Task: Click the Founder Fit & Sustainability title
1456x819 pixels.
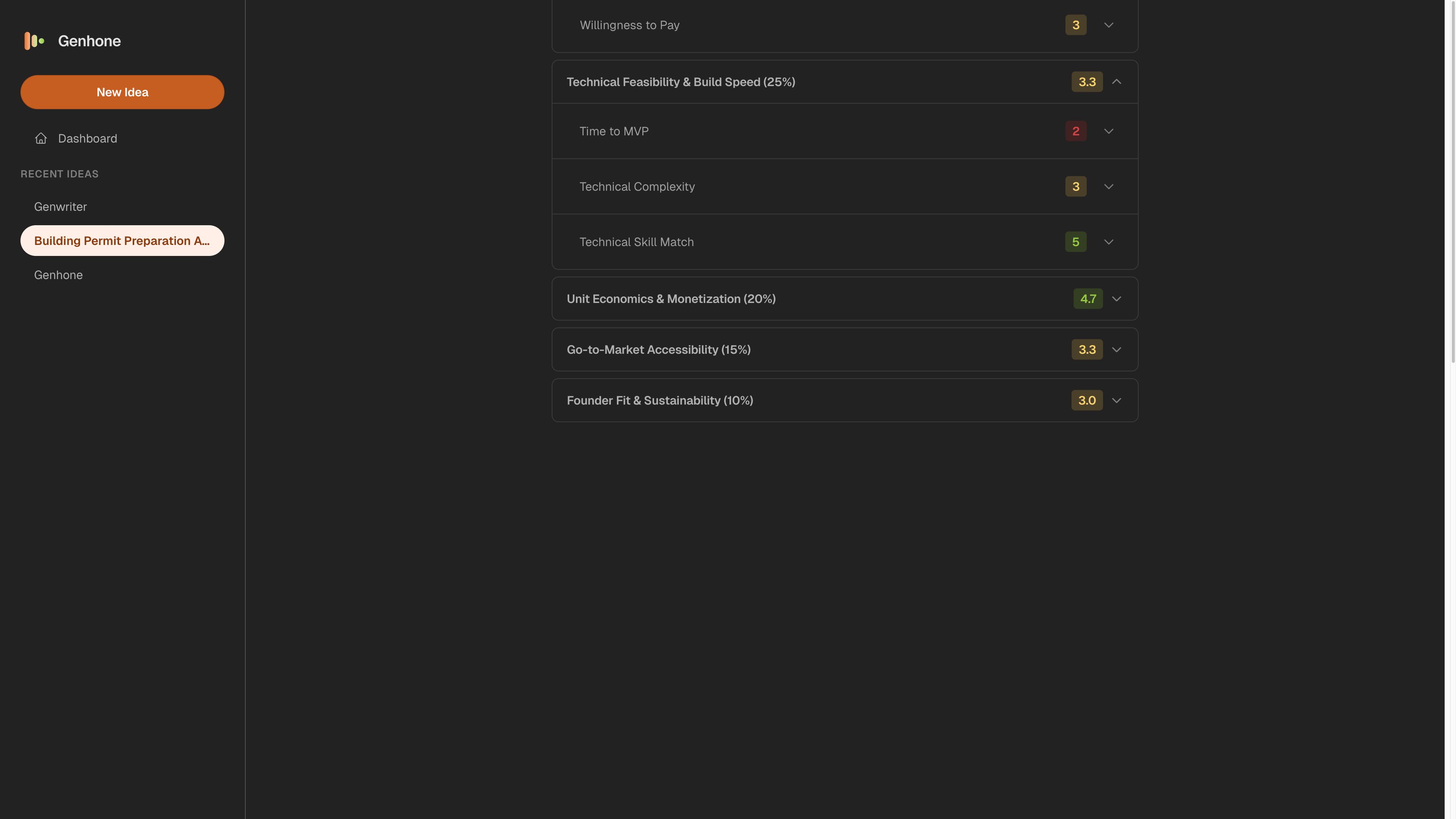Action: pos(660,401)
